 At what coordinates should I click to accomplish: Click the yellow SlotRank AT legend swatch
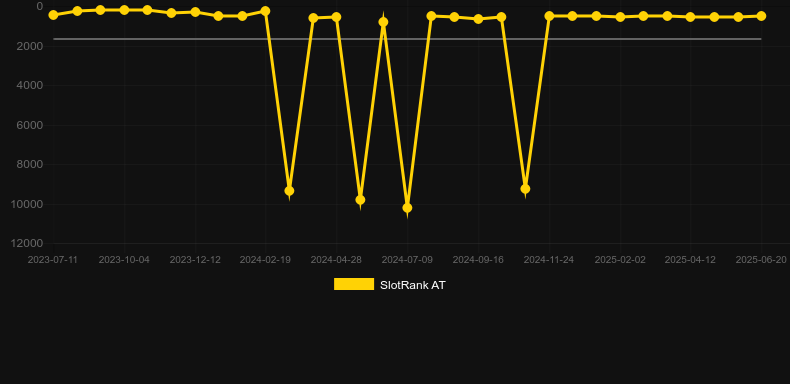pos(354,284)
